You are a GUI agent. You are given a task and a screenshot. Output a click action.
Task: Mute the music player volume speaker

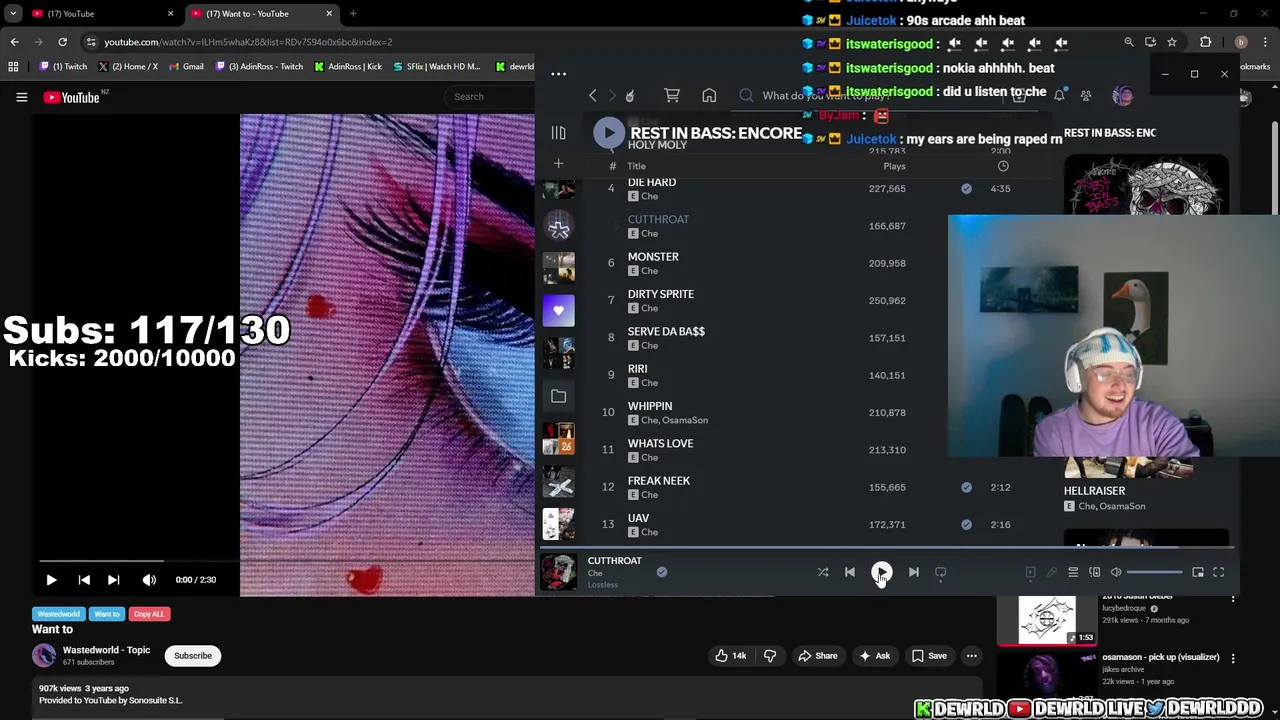(x=1116, y=572)
